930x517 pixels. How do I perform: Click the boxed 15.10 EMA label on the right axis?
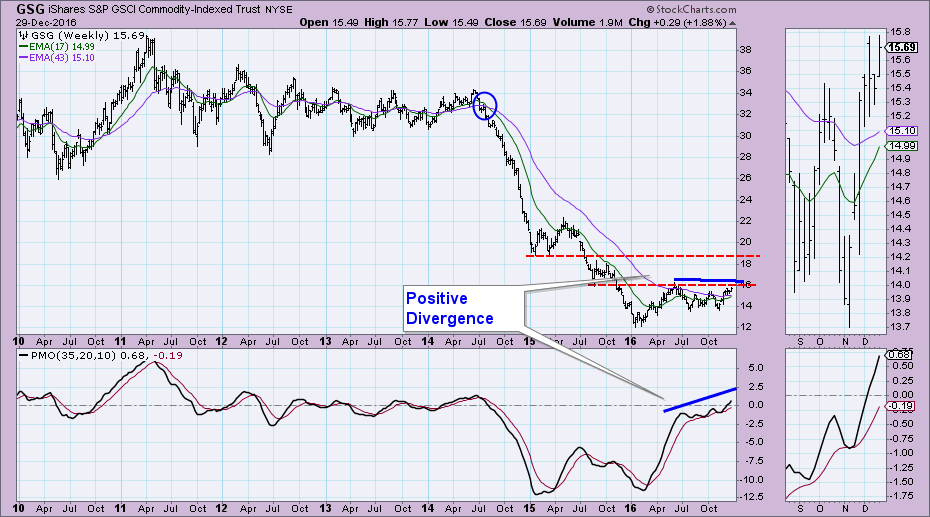pyautogui.click(x=902, y=131)
